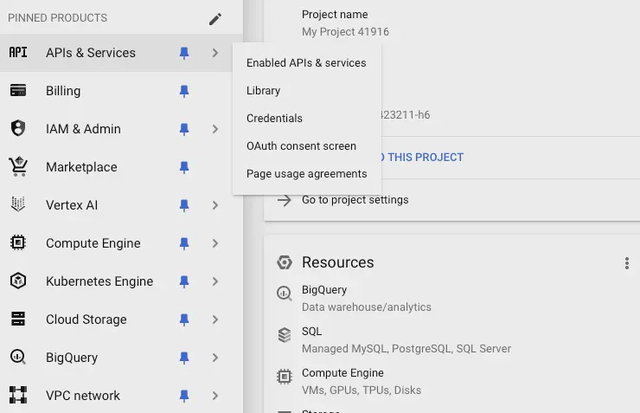The image size is (640, 413).
Task: Expand the IAM & Admin submenu chevron
Action: tap(215, 129)
